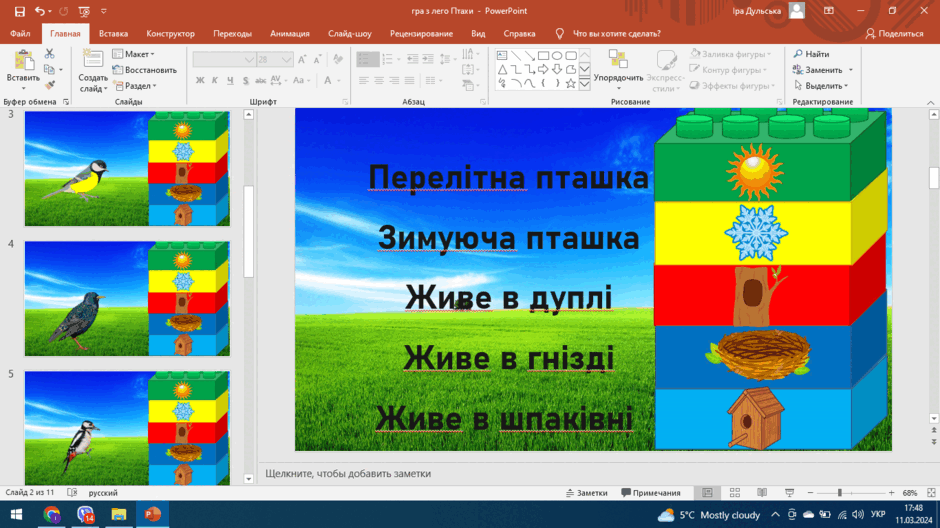Open the Анимация tab
940x528 pixels.
[x=290, y=34]
